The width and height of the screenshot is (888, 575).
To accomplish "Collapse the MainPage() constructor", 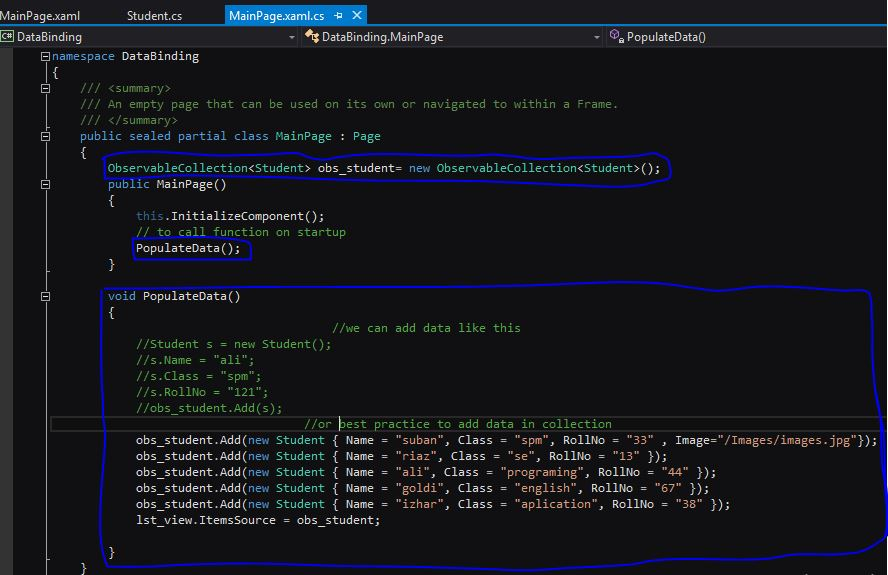I will click(x=45, y=185).
